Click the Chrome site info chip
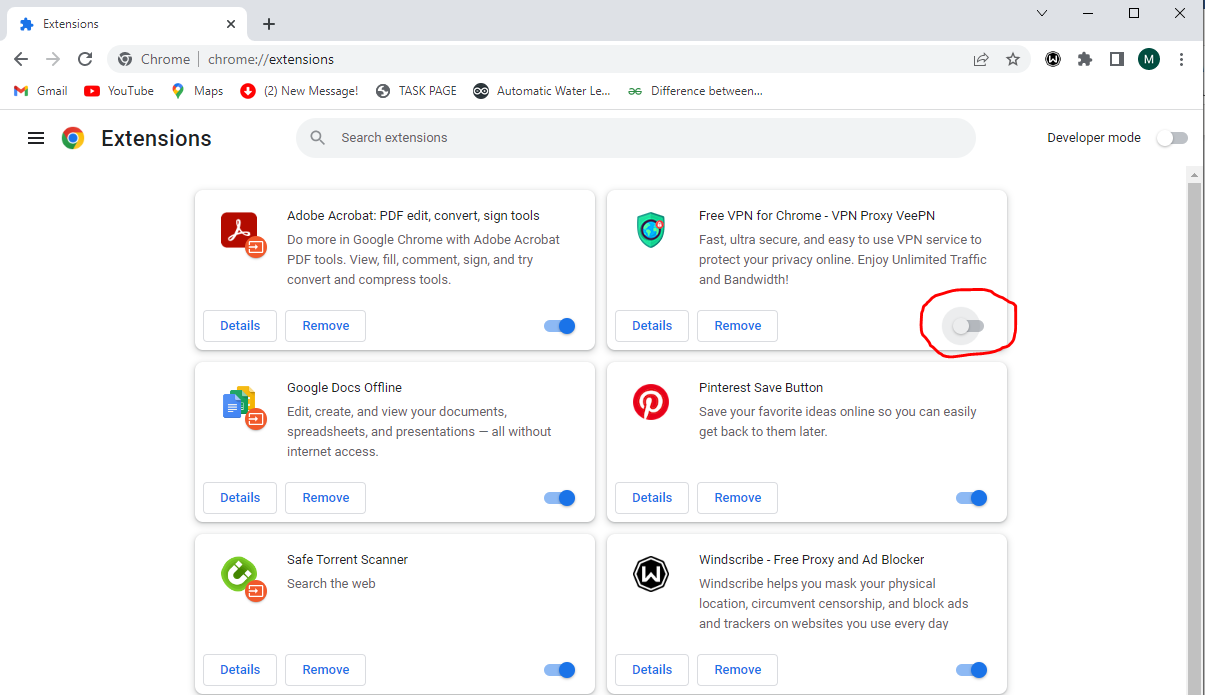This screenshot has width=1205, height=695. pyautogui.click(x=153, y=59)
